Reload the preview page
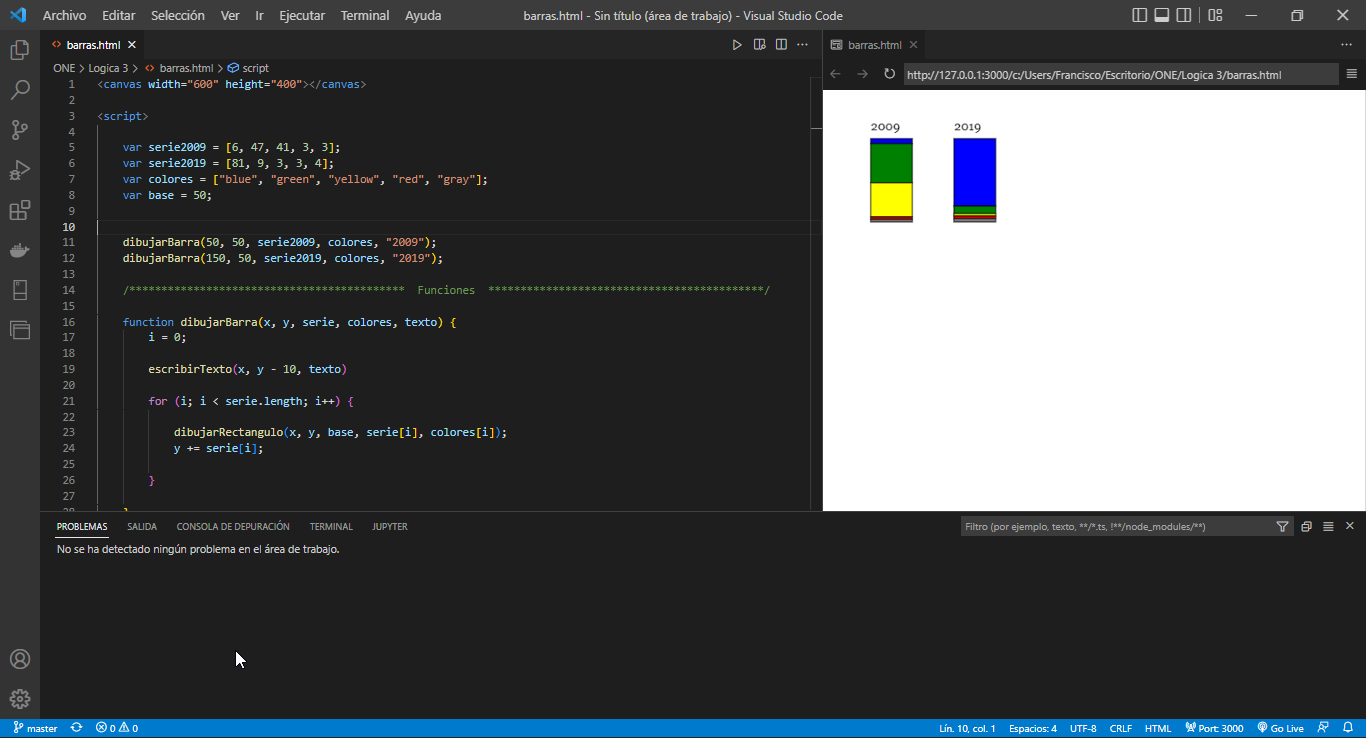Image resolution: width=1366 pixels, height=738 pixels. (889, 74)
